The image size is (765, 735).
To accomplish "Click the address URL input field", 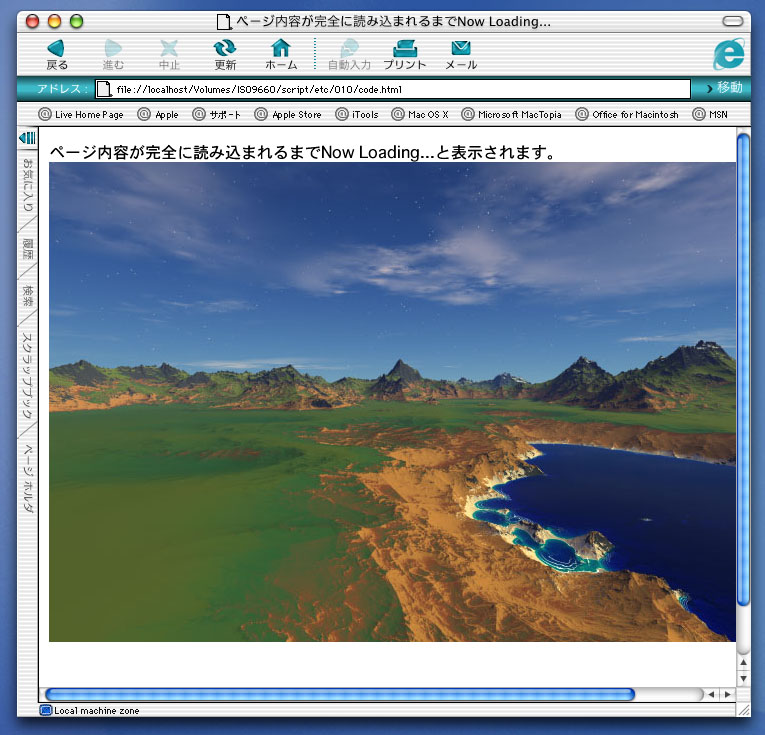I will tap(400, 90).
